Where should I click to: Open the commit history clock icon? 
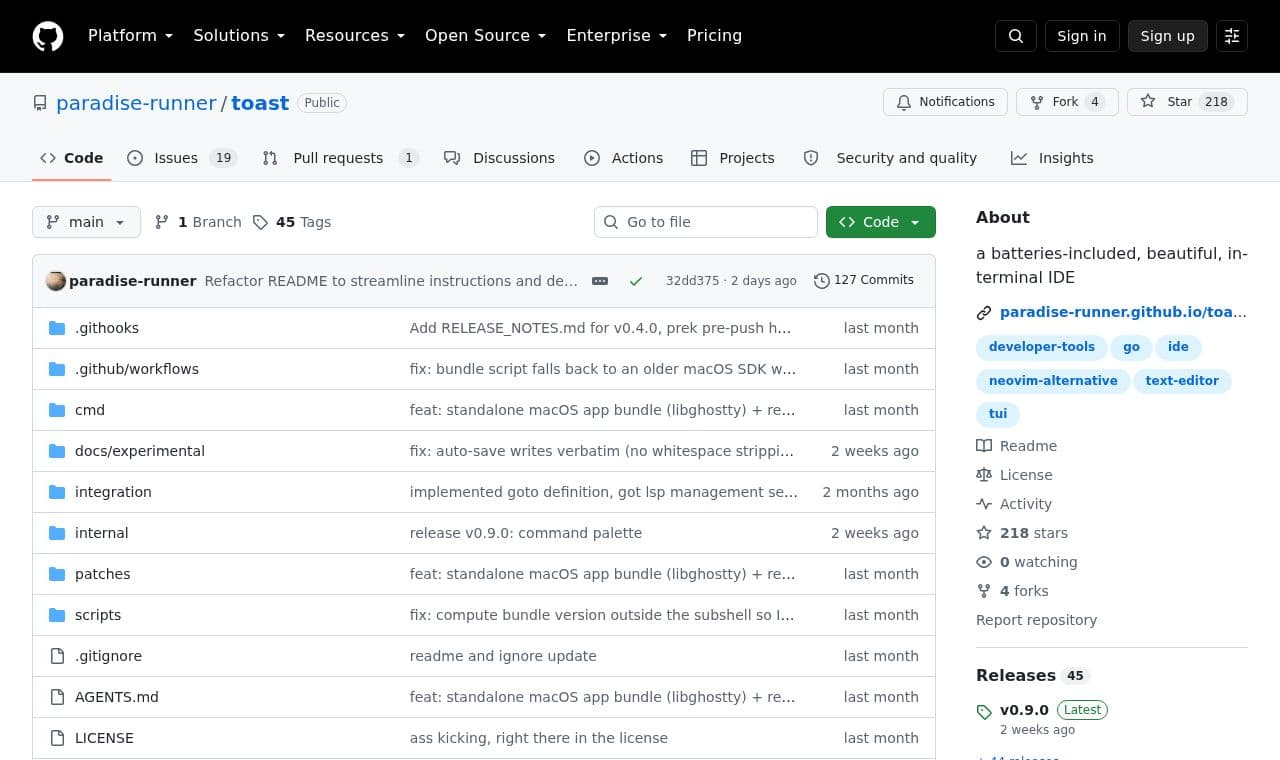pyautogui.click(x=822, y=281)
